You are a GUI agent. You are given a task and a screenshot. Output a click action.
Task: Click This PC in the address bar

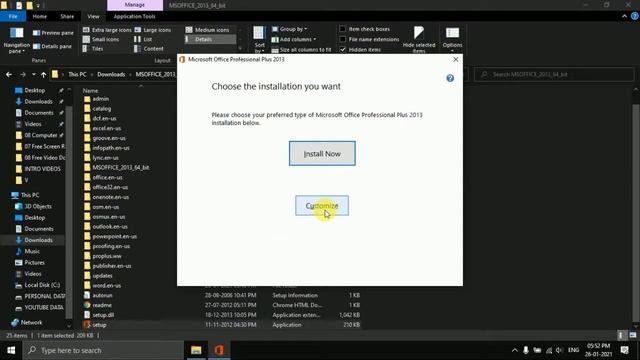(x=77, y=74)
